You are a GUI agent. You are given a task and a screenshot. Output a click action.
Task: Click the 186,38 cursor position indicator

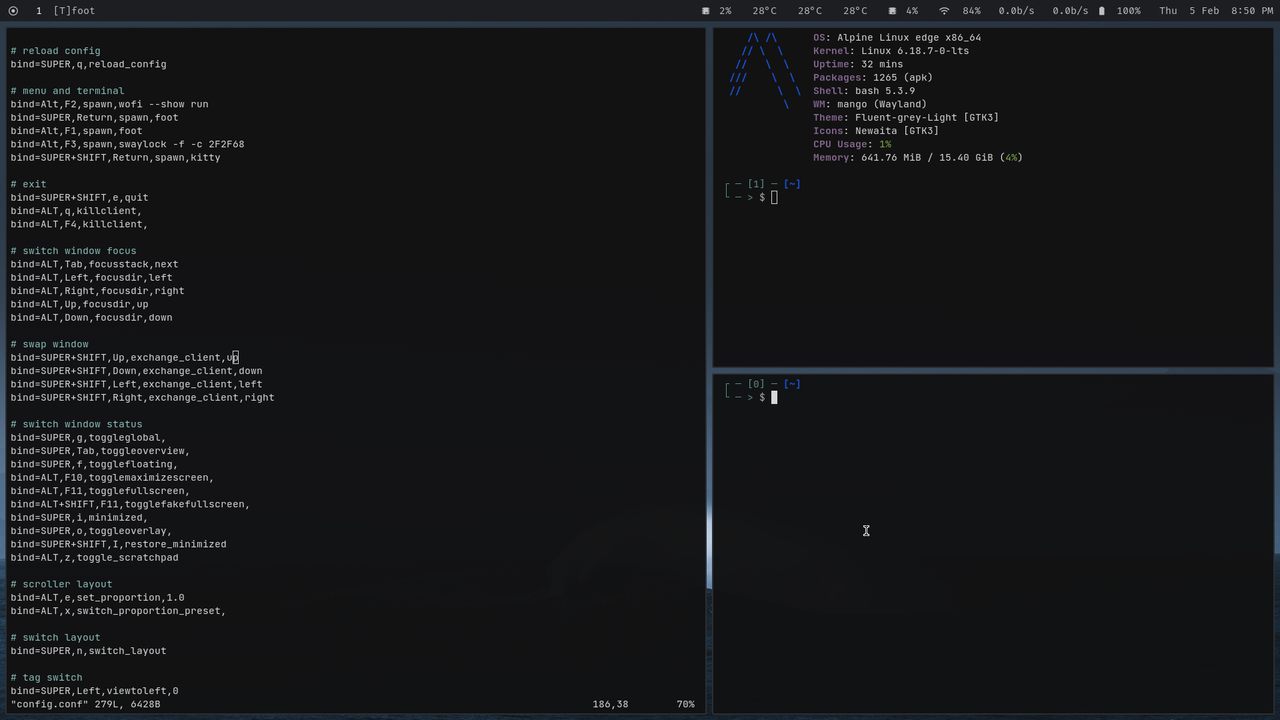point(611,704)
